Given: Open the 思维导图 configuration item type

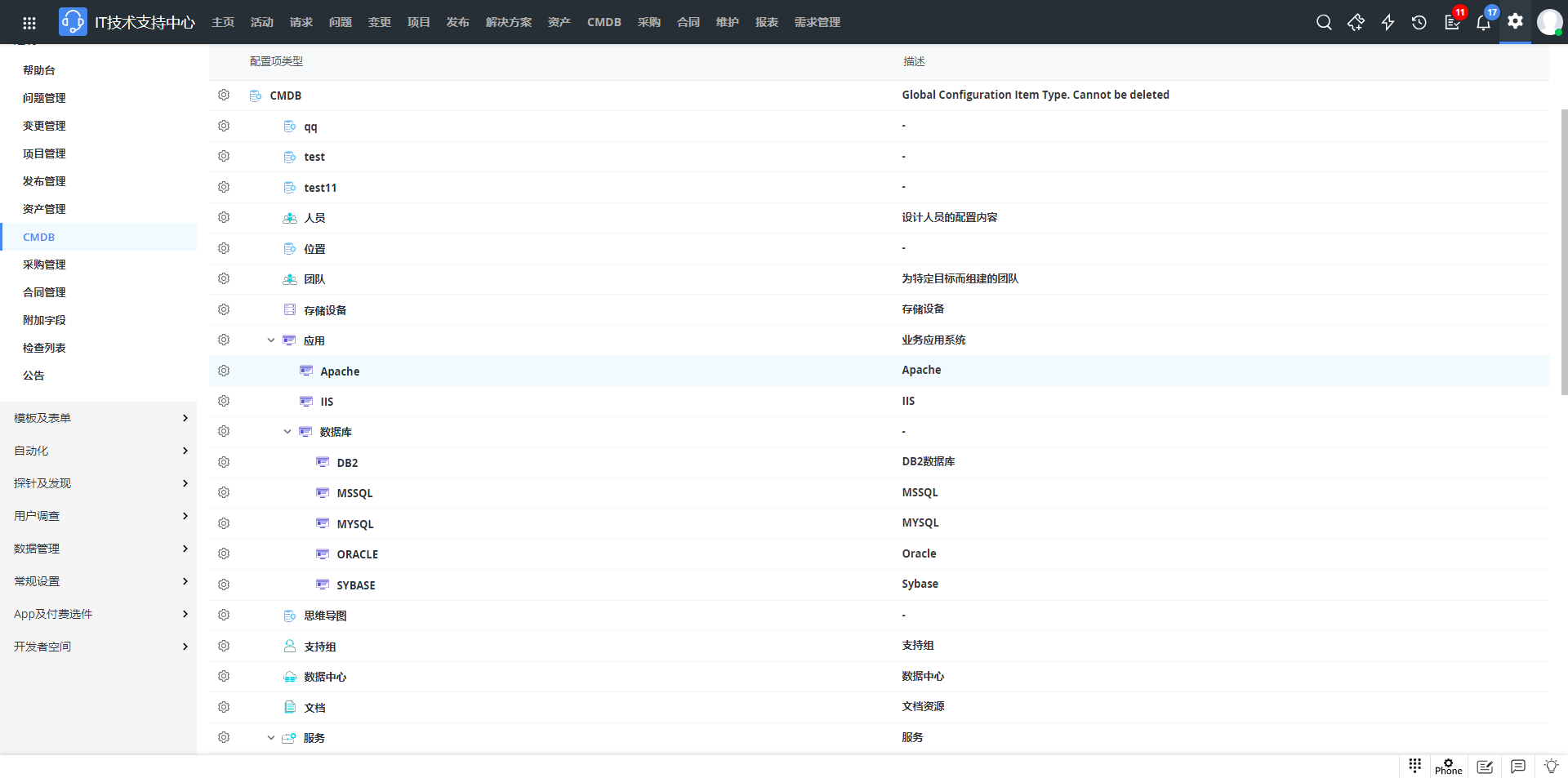Looking at the screenshot, I should [325, 616].
